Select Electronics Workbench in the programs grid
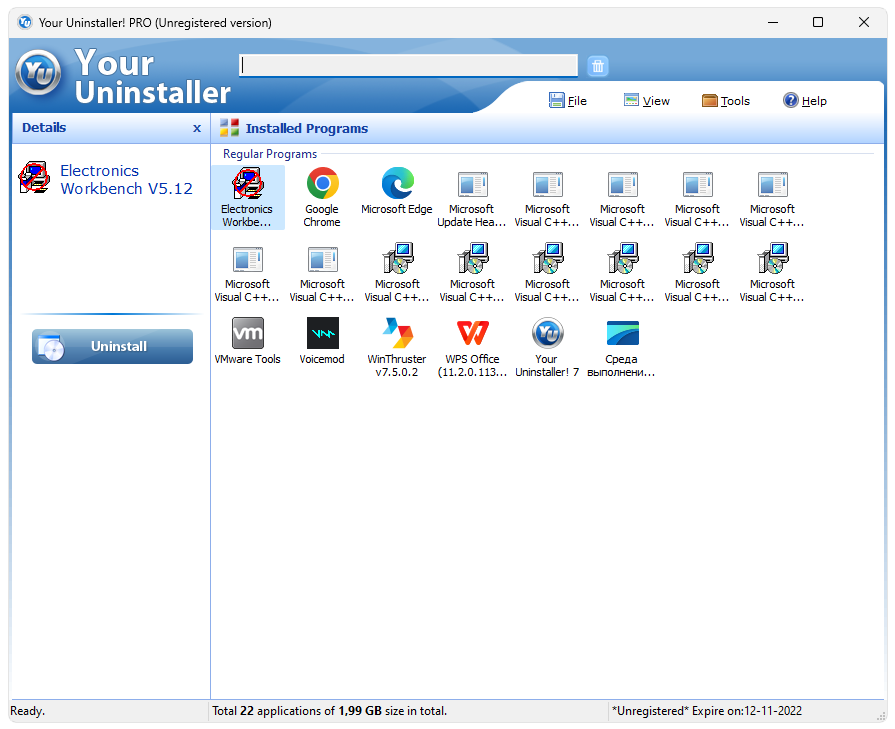Screen dimensions: 895x729 click(x=247, y=198)
